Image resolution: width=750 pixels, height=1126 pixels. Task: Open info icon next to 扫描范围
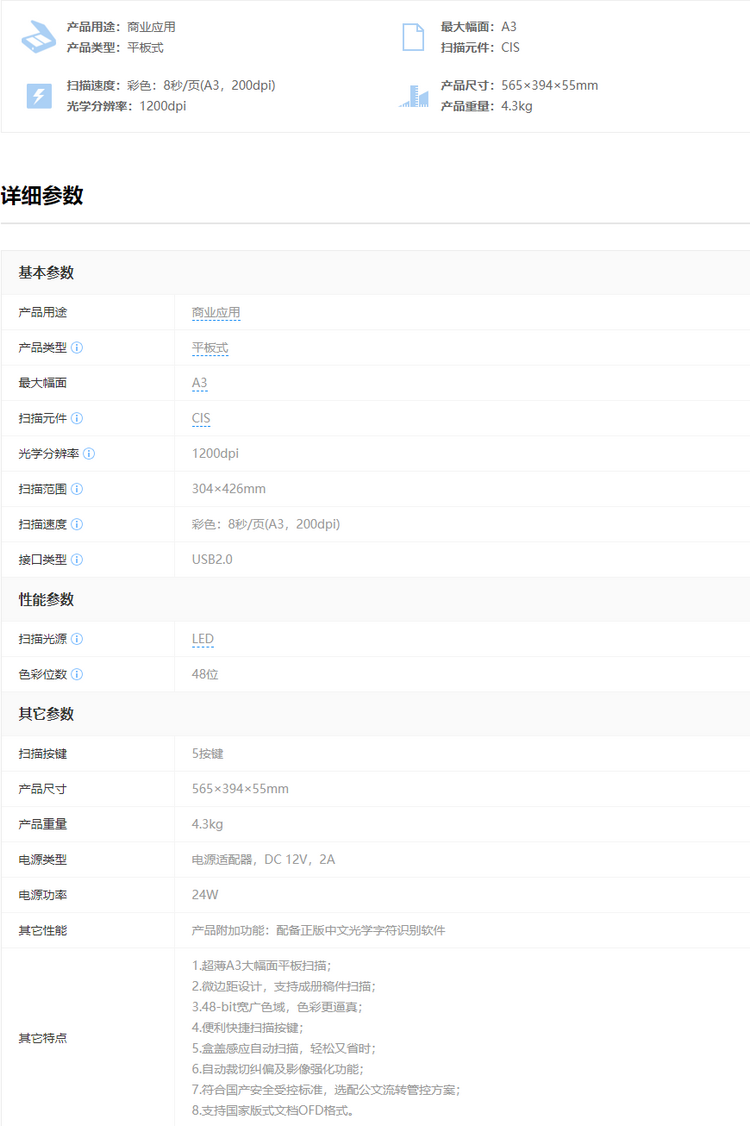click(77, 489)
